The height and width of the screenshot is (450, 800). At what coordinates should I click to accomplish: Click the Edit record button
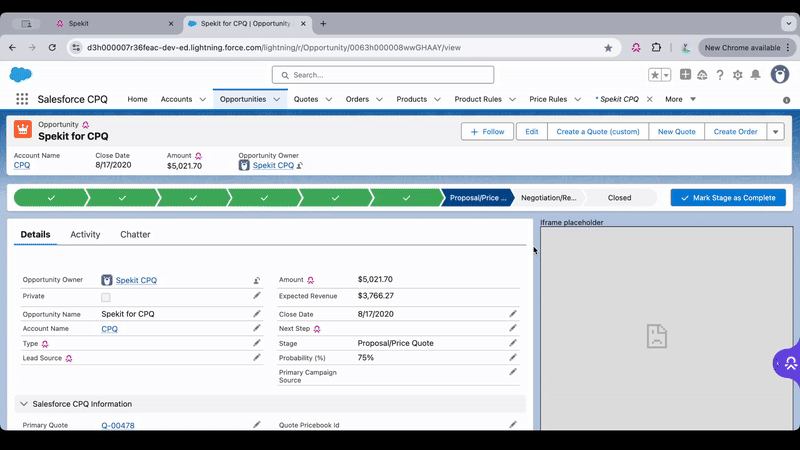click(x=532, y=132)
